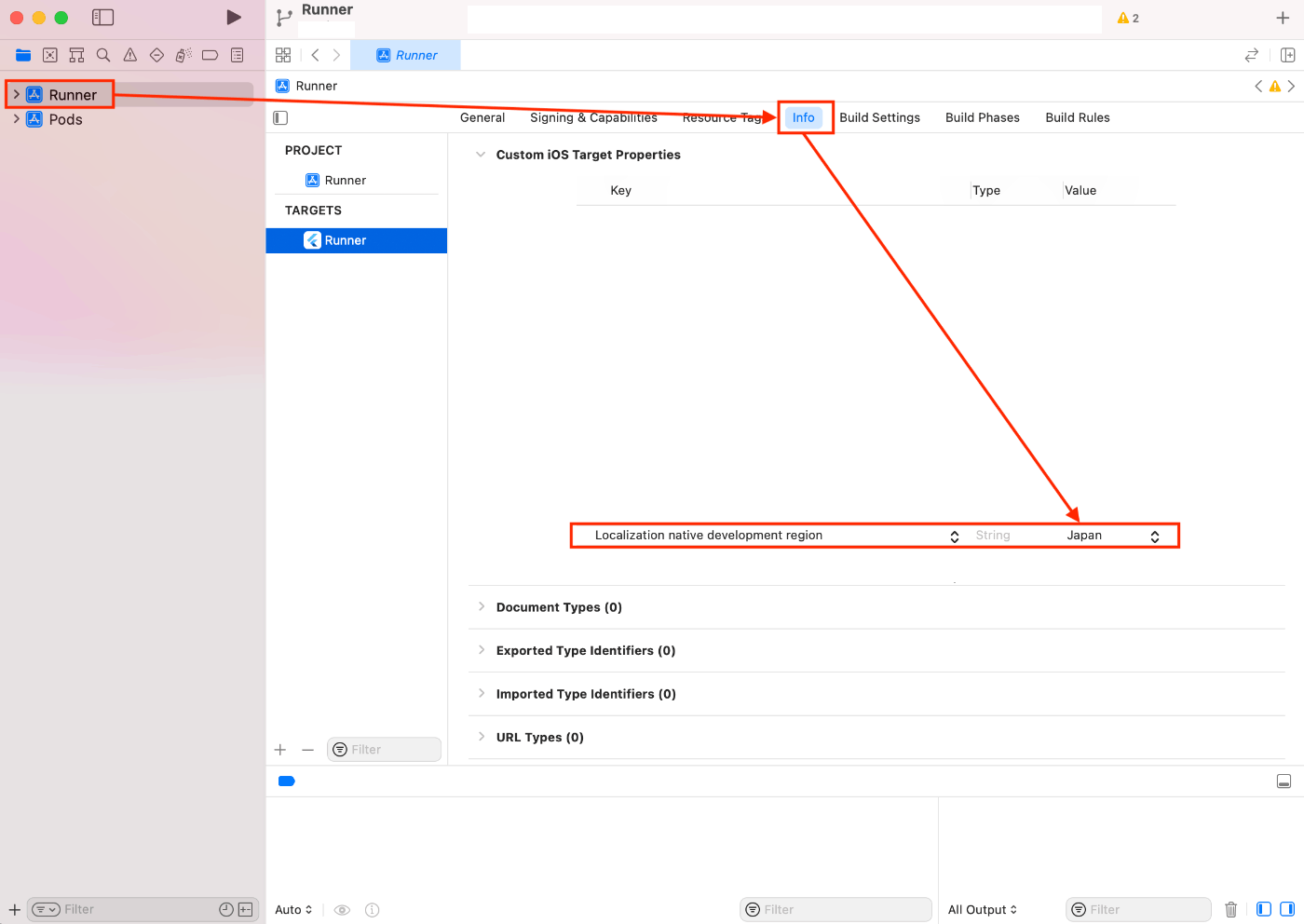1304x924 pixels.
Task: Switch to Signing & Capabilities tab
Action: (x=593, y=117)
